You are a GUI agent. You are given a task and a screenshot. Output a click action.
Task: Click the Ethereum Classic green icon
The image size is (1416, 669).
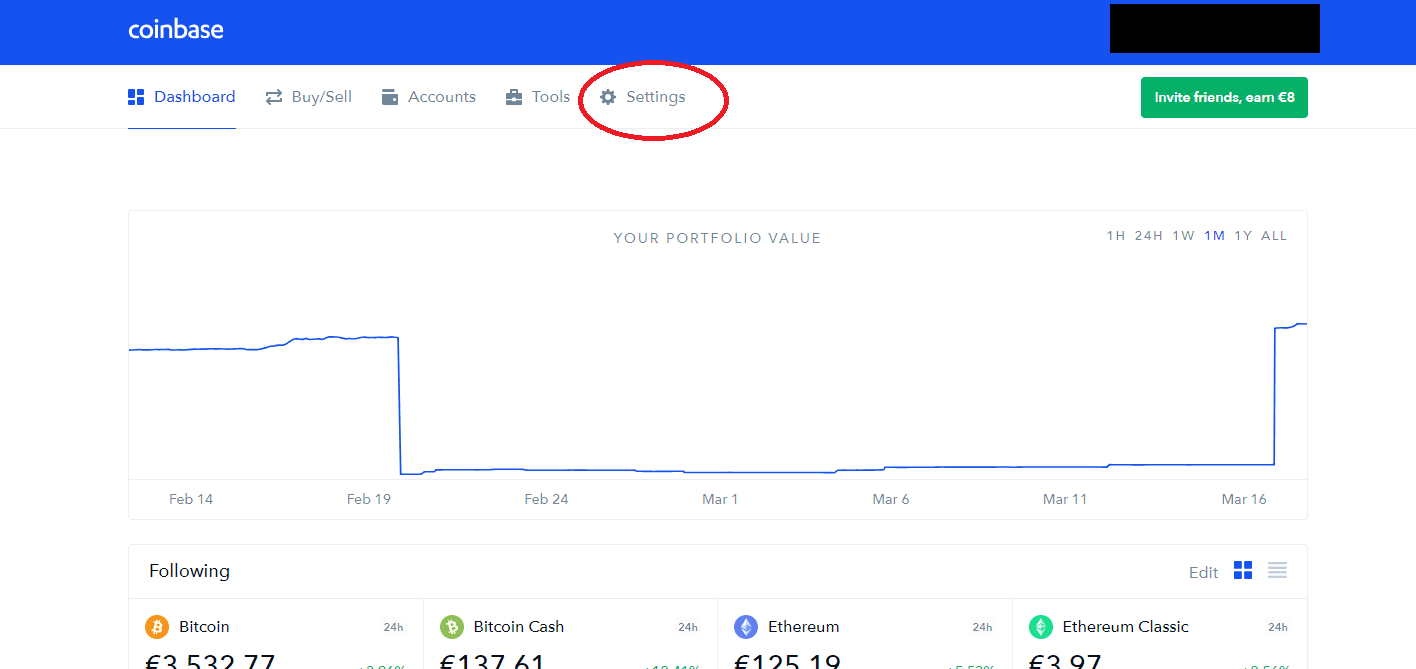pos(1041,627)
